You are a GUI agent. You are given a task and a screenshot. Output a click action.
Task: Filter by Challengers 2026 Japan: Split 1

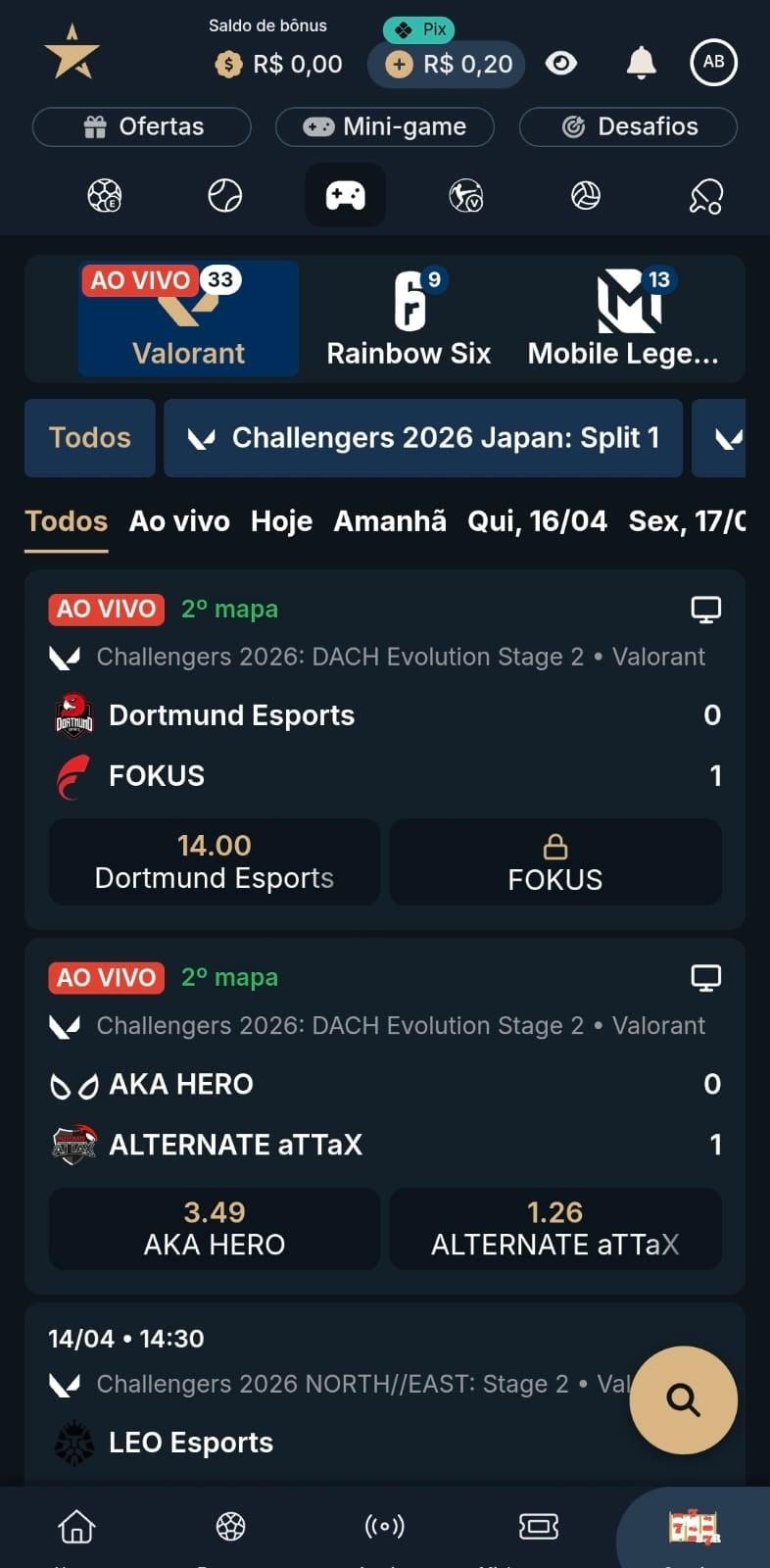[x=423, y=438]
